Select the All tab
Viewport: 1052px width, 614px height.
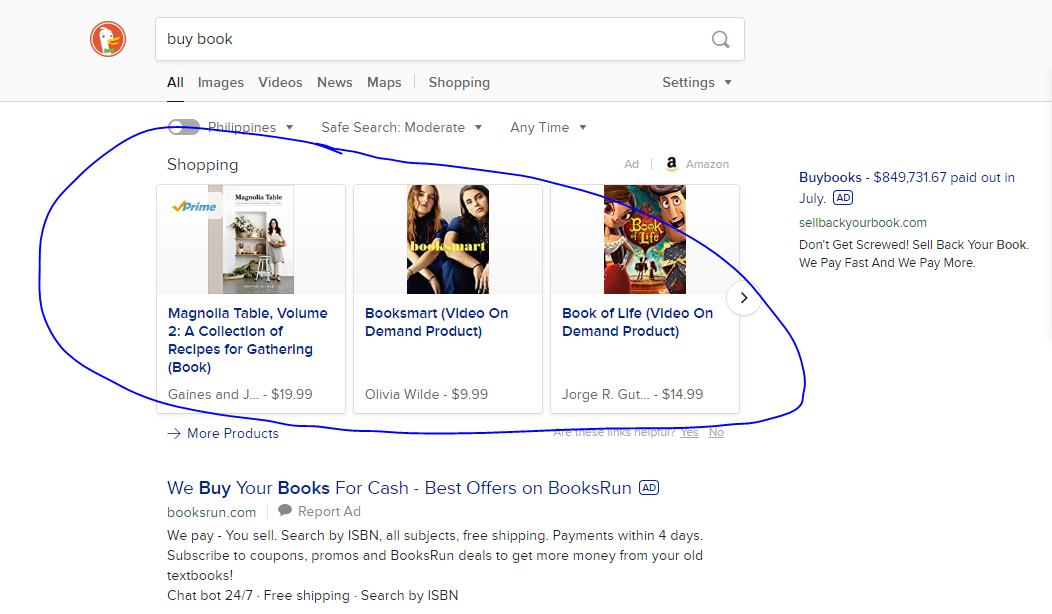[x=175, y=83]
